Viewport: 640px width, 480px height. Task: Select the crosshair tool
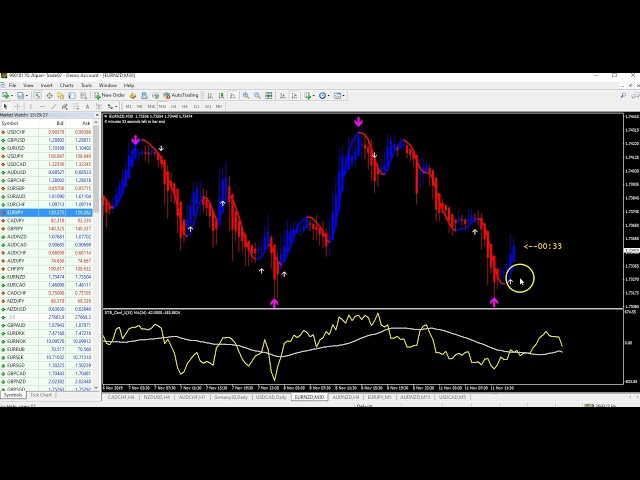[18, 106]
